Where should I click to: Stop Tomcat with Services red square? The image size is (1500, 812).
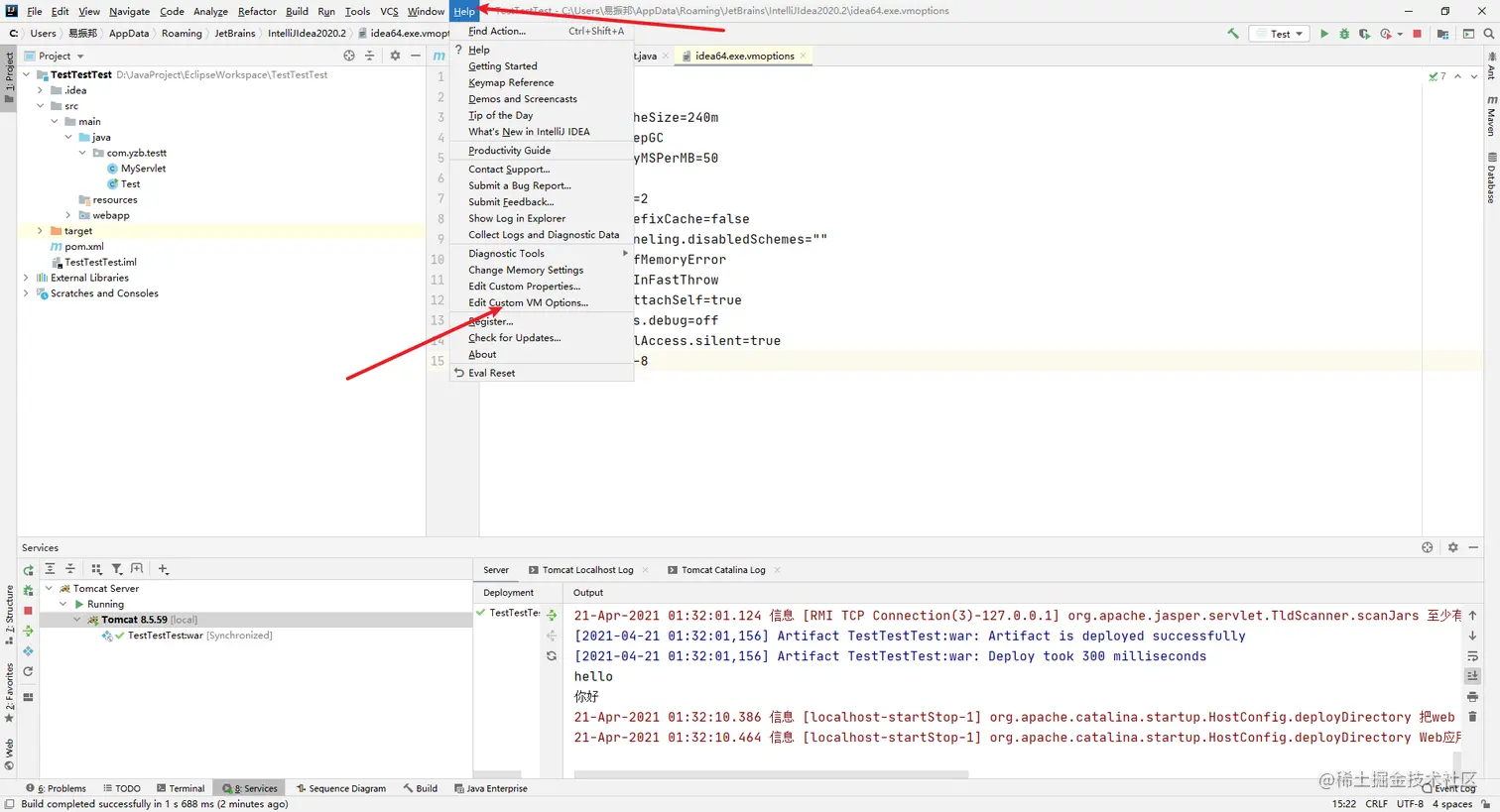point(28,611)
